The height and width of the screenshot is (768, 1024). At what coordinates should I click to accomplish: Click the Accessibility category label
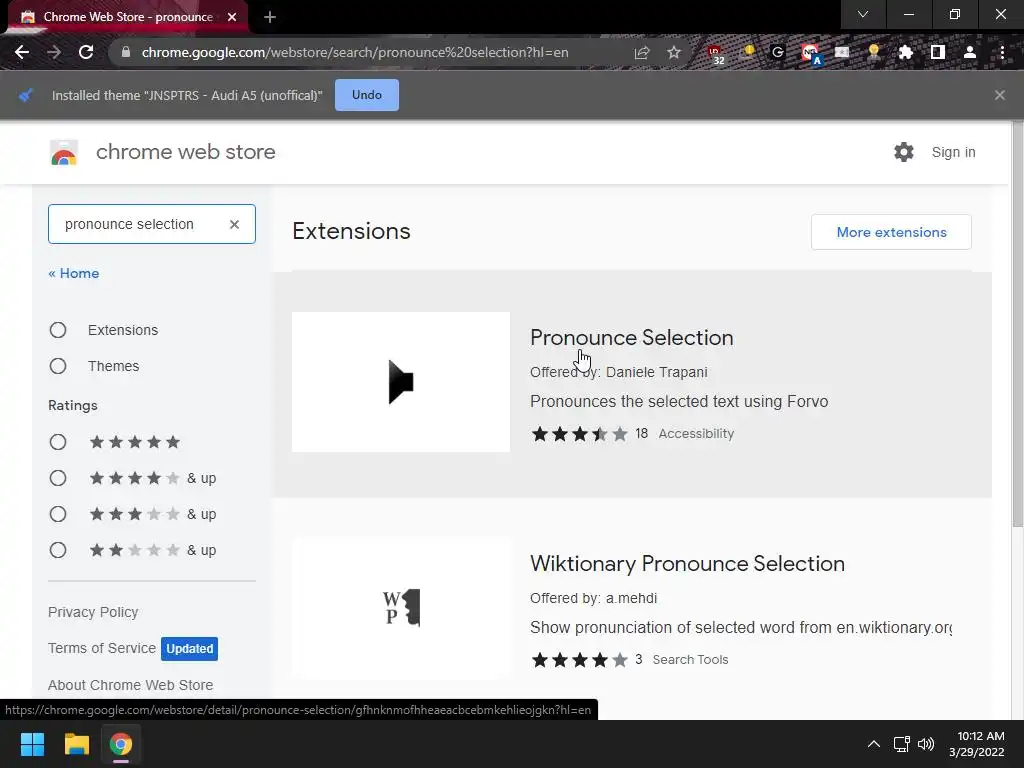point(696,434)
